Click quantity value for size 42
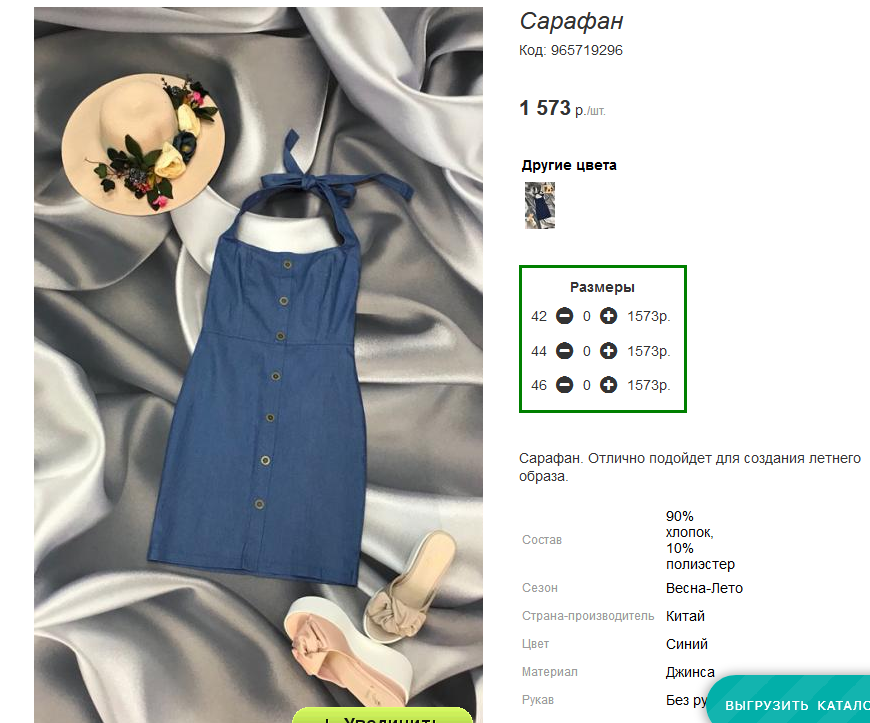 pyautogui.click(x=586, y=316)
